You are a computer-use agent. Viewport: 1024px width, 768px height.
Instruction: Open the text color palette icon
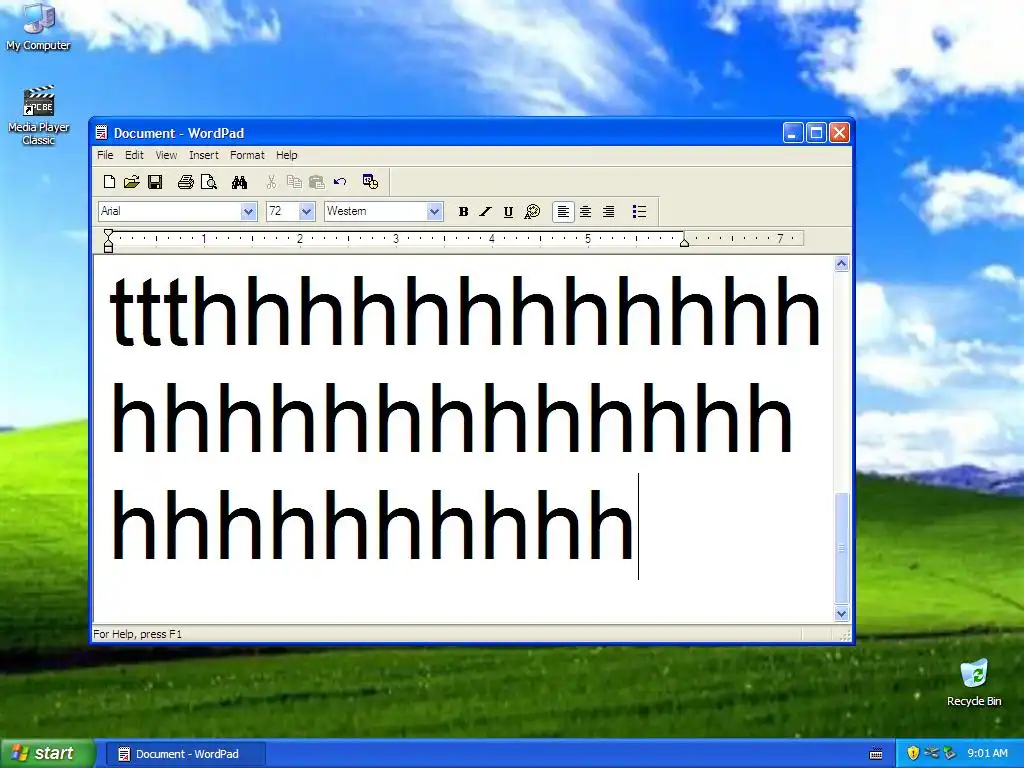[x=532, y=212]
